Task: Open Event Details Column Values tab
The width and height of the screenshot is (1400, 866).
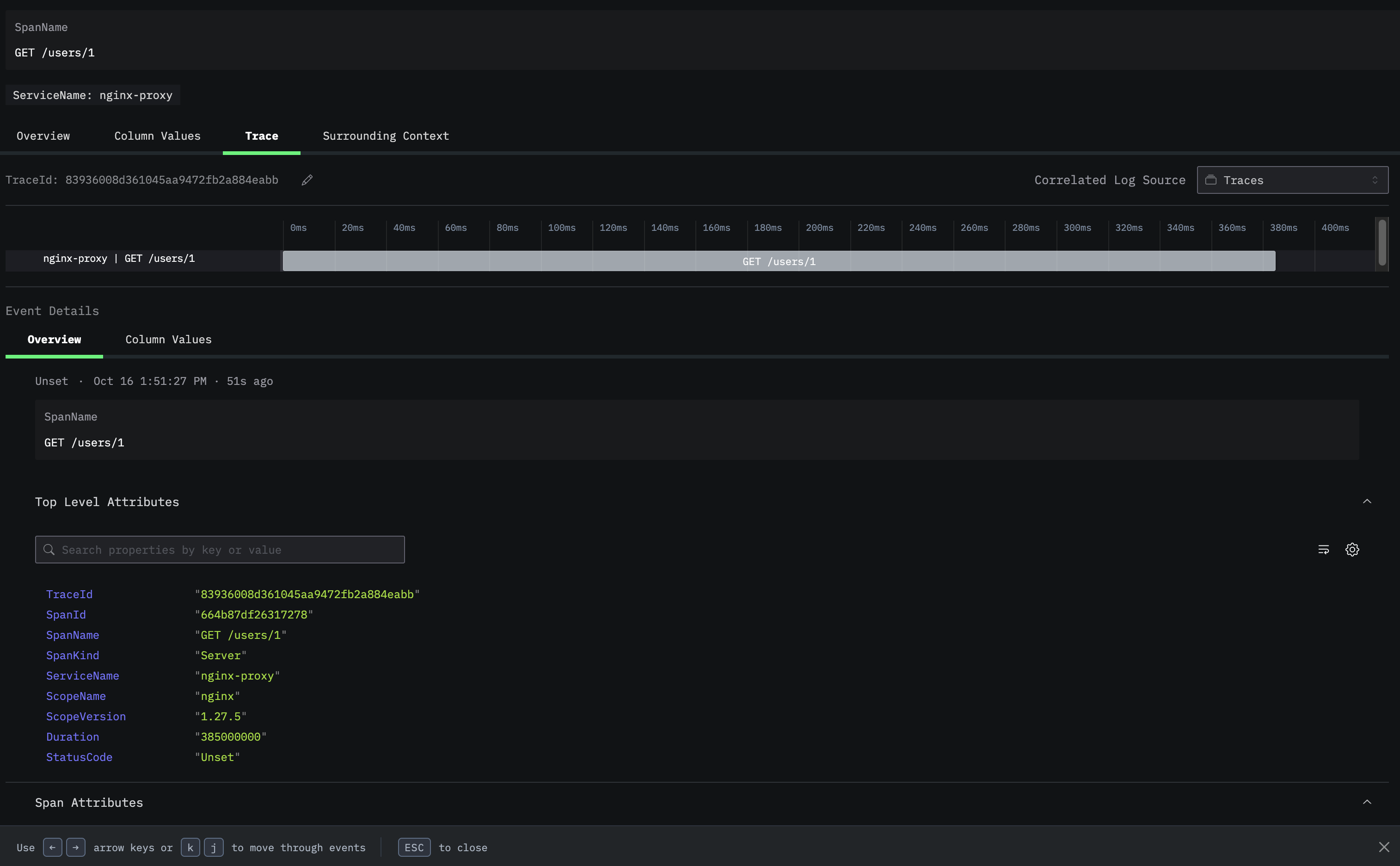Action: (x=168, y=340)
